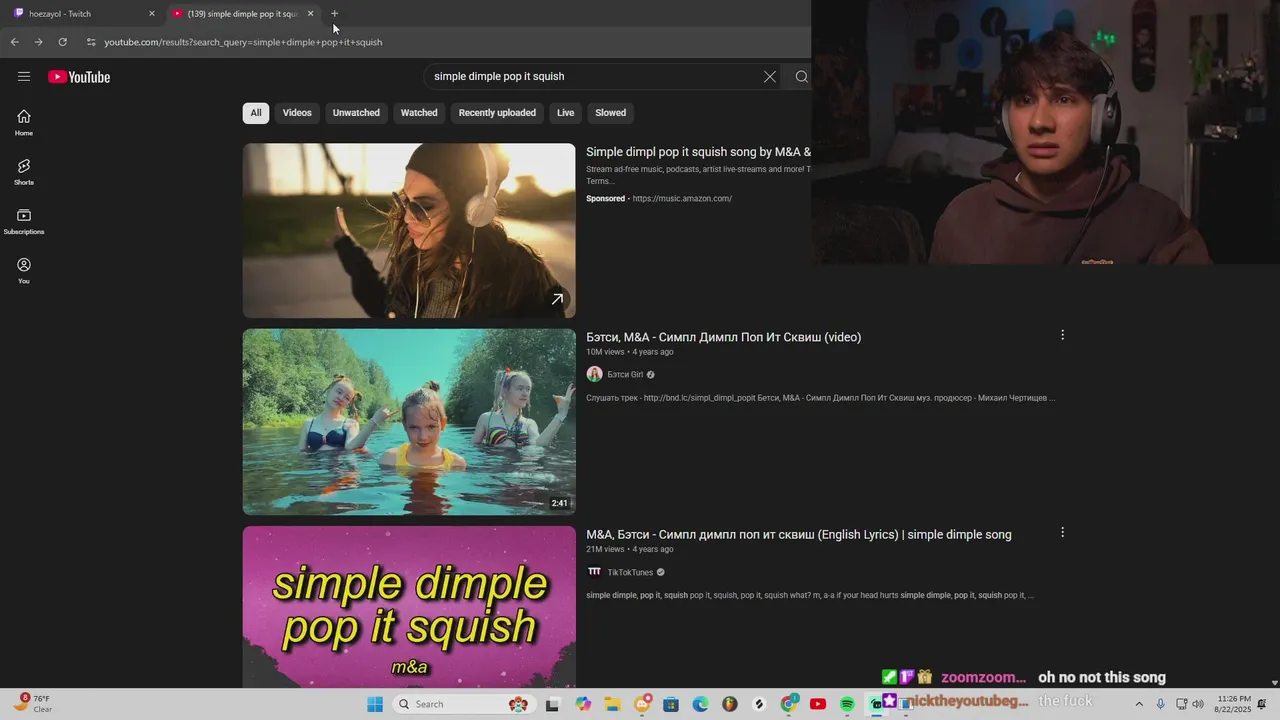This screenshot has width=1280, height=720.
Task: Close the hoezayol Twitch tab
Action: click(x=152, y=14)
